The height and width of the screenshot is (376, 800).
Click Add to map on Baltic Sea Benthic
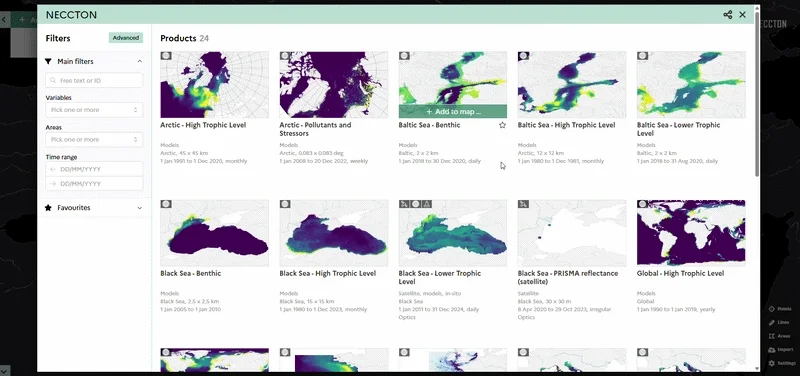pos(453,111)
